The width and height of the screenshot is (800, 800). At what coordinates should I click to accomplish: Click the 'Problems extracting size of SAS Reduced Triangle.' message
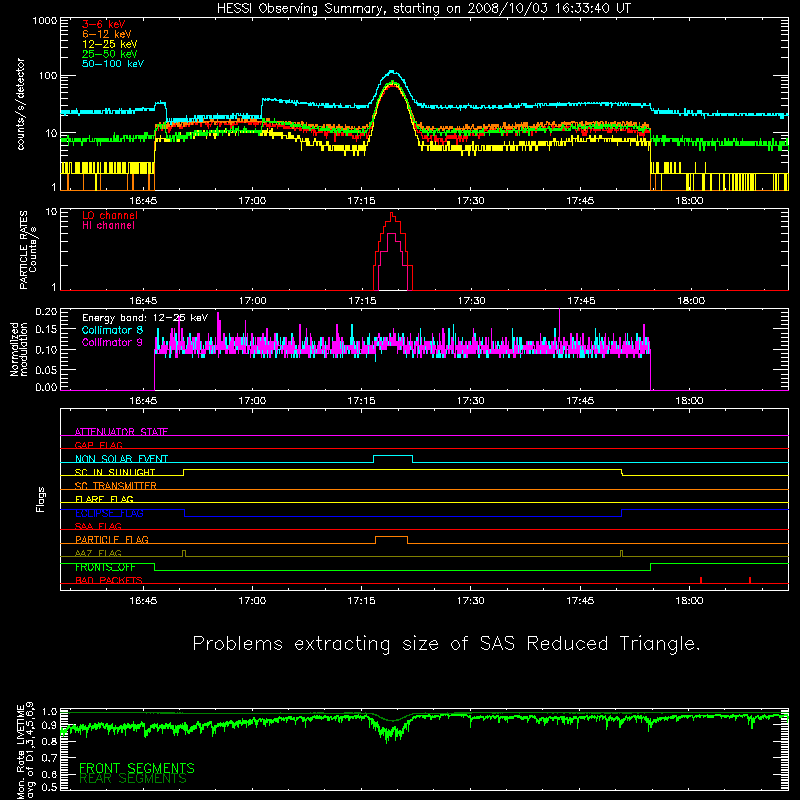446,643
